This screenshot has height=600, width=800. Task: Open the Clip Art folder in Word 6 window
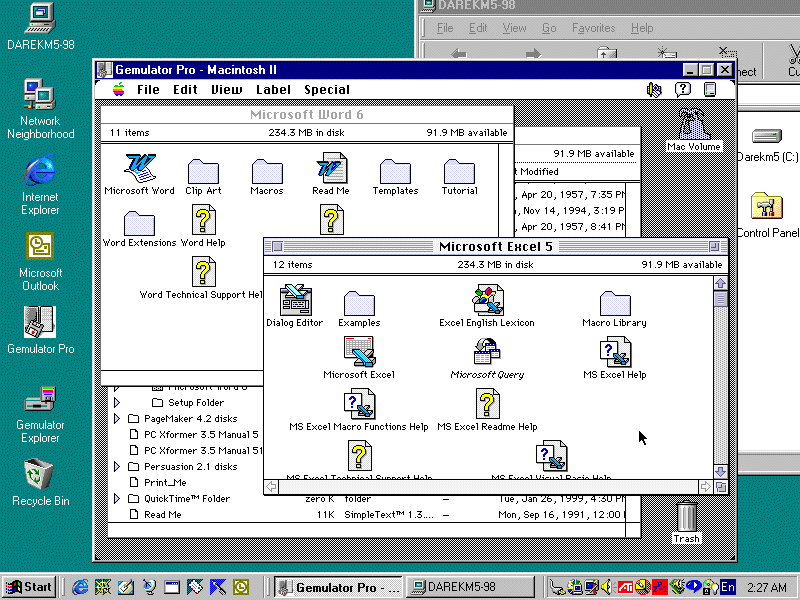click(x=203, y=171)
